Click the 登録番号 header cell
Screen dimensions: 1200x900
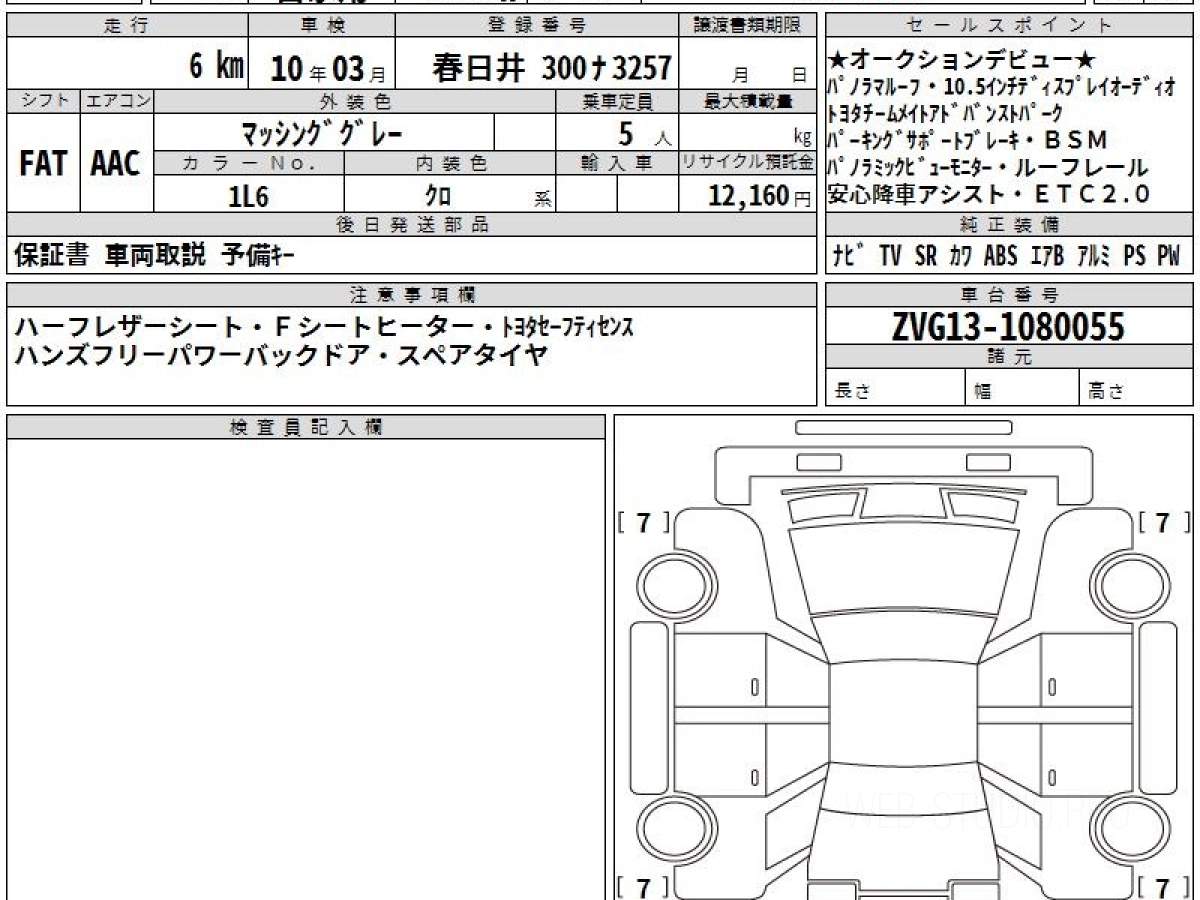coord(538,26)
